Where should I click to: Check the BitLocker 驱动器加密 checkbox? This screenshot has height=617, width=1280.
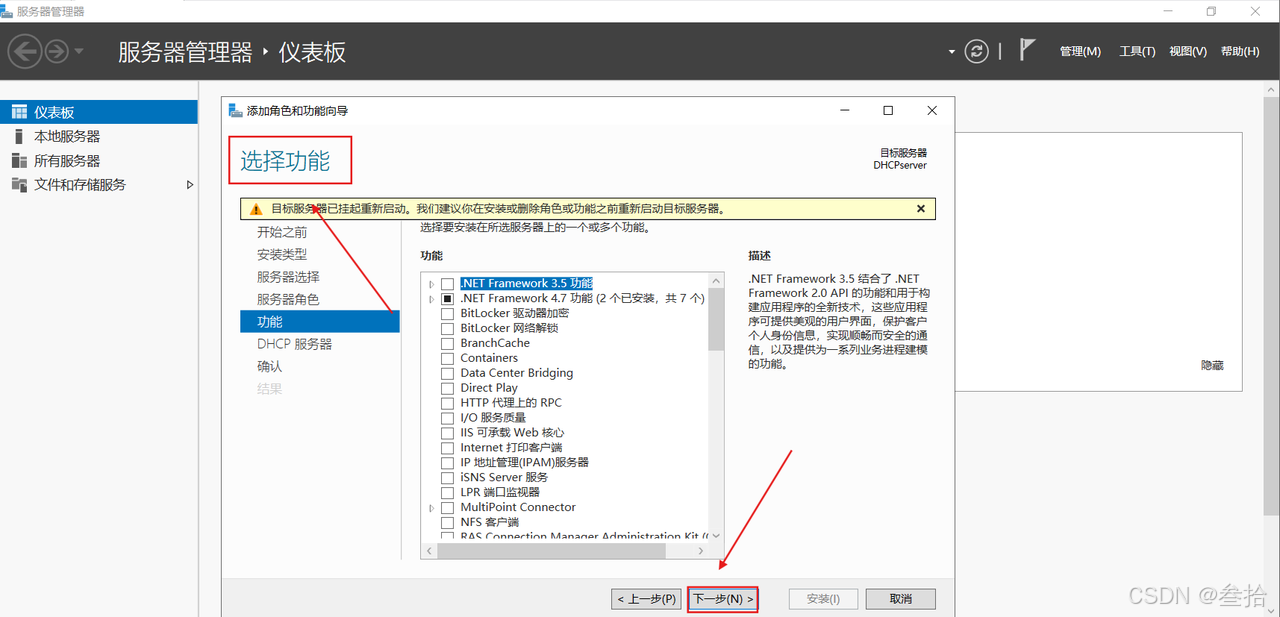tap(447, 313)
